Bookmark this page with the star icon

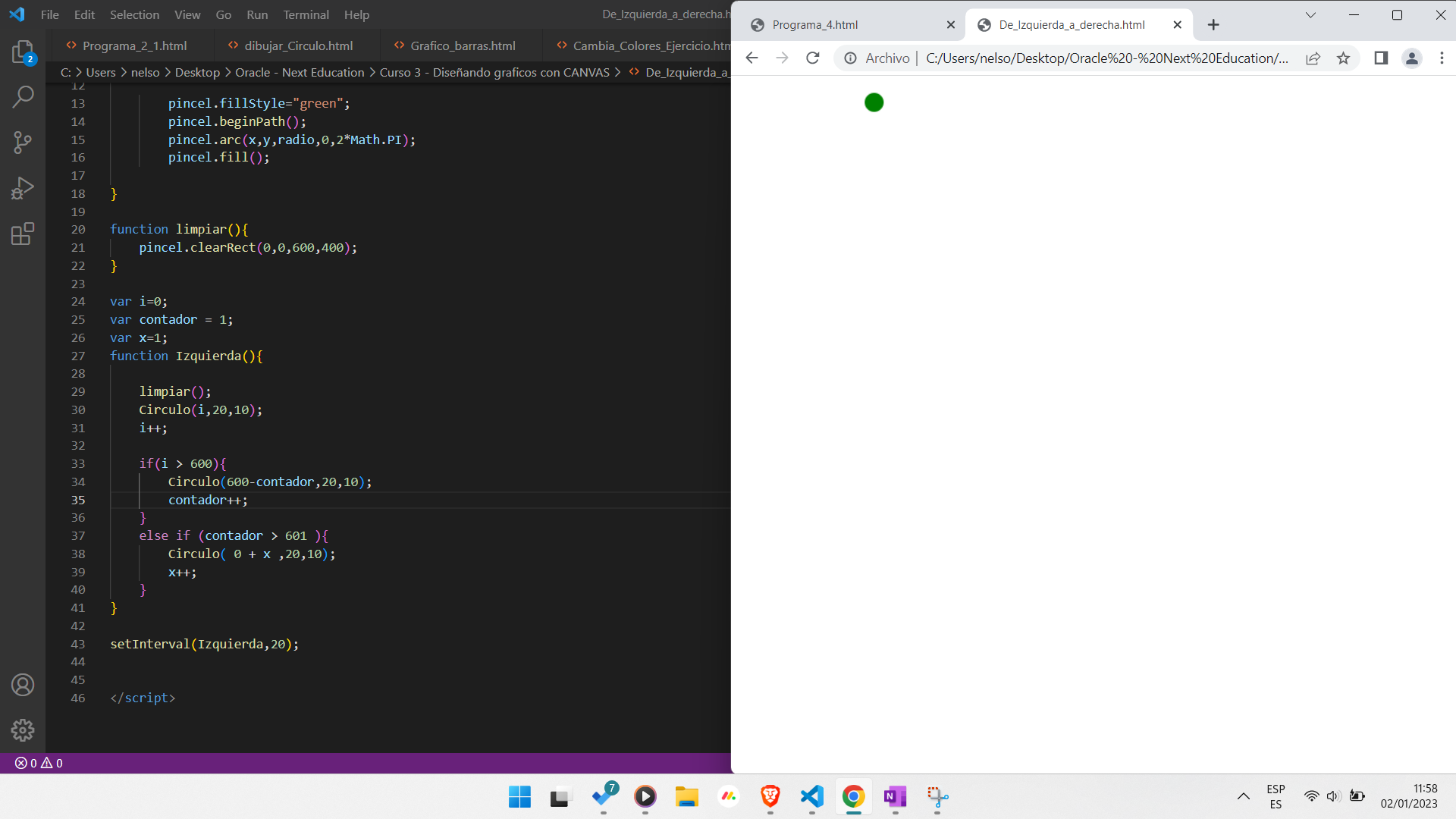1343,58
